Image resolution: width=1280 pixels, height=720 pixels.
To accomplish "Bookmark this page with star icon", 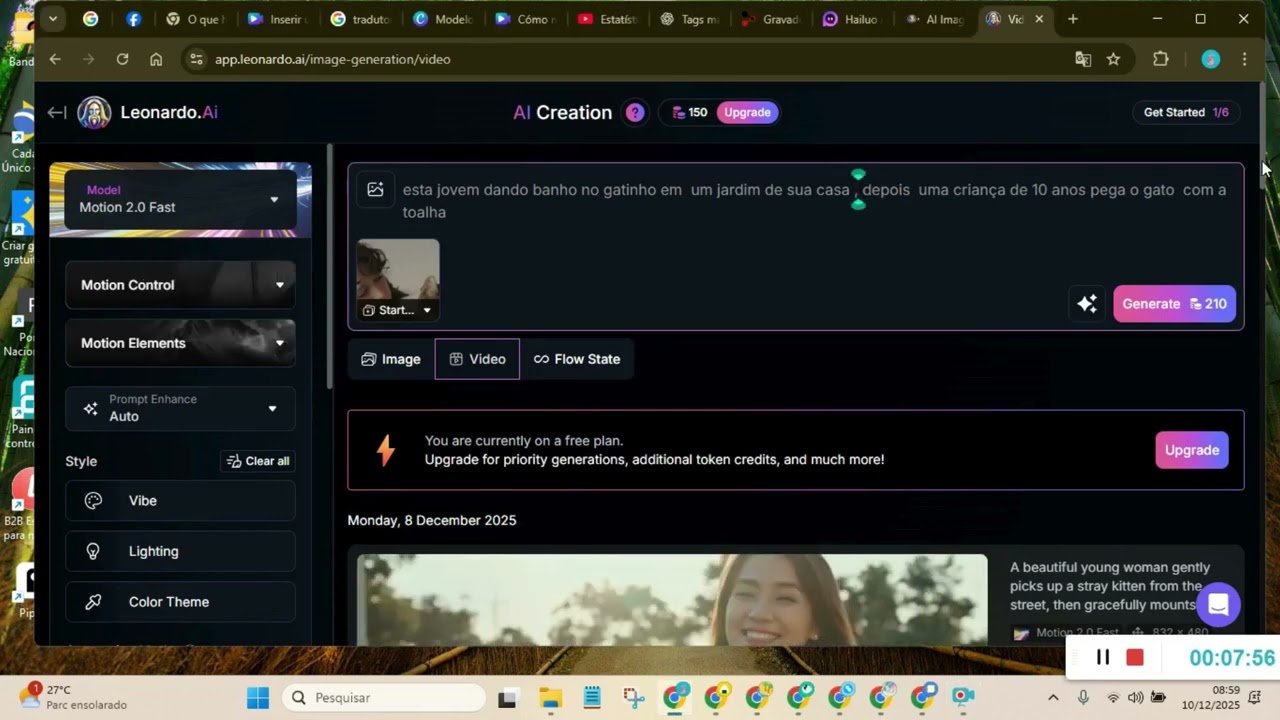I will [x=1113, y=60].
